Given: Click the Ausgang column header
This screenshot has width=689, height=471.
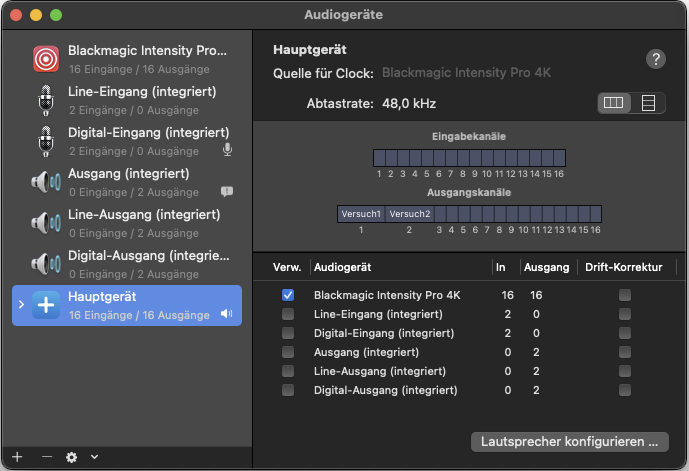Looking at the screenshot, I should (546, 267).
